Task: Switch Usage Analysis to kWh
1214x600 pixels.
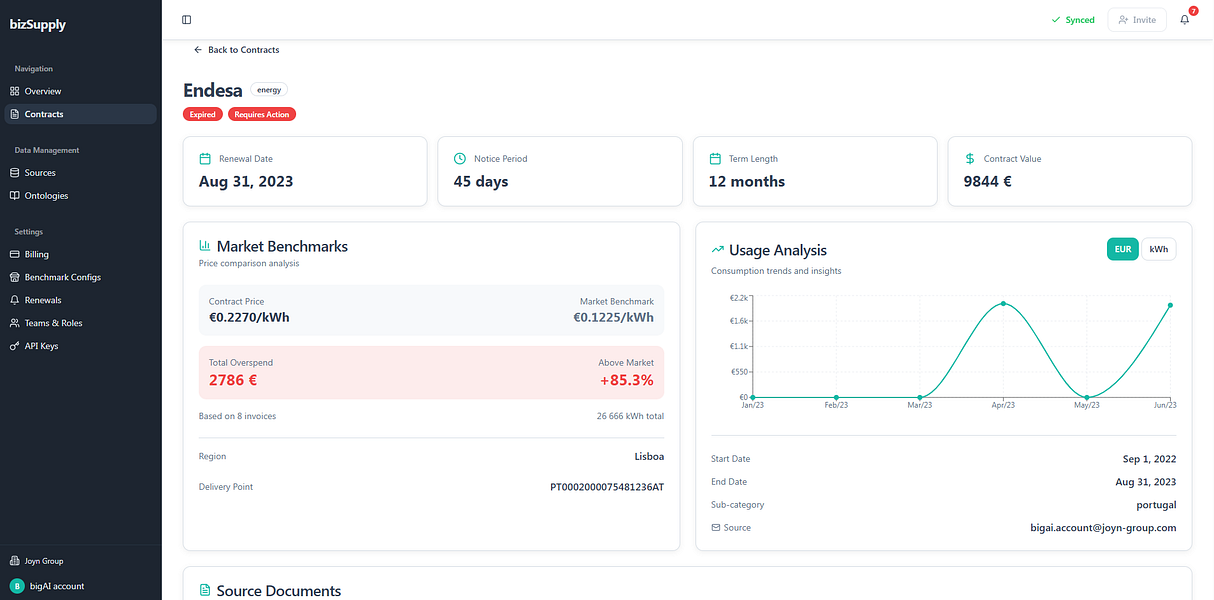Action: tap(1159, 249)
